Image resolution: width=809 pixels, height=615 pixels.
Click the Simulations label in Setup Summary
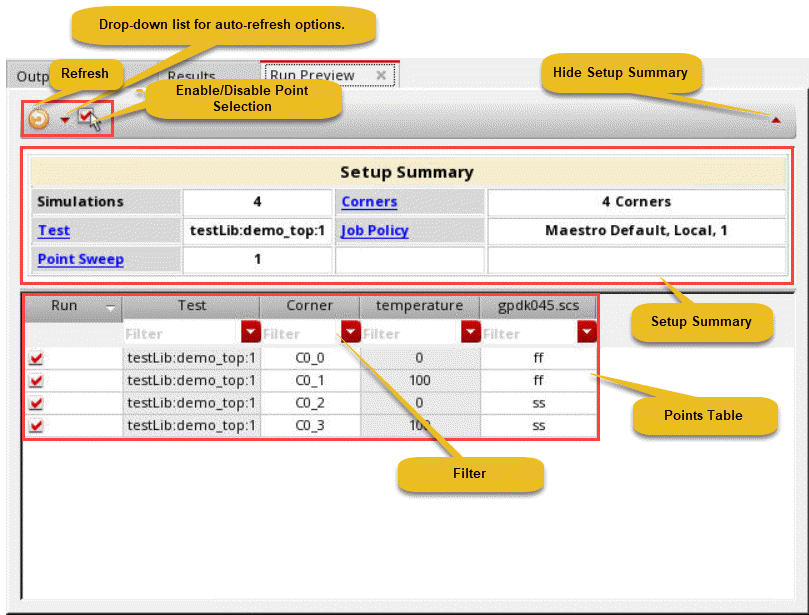coord(80,202)
